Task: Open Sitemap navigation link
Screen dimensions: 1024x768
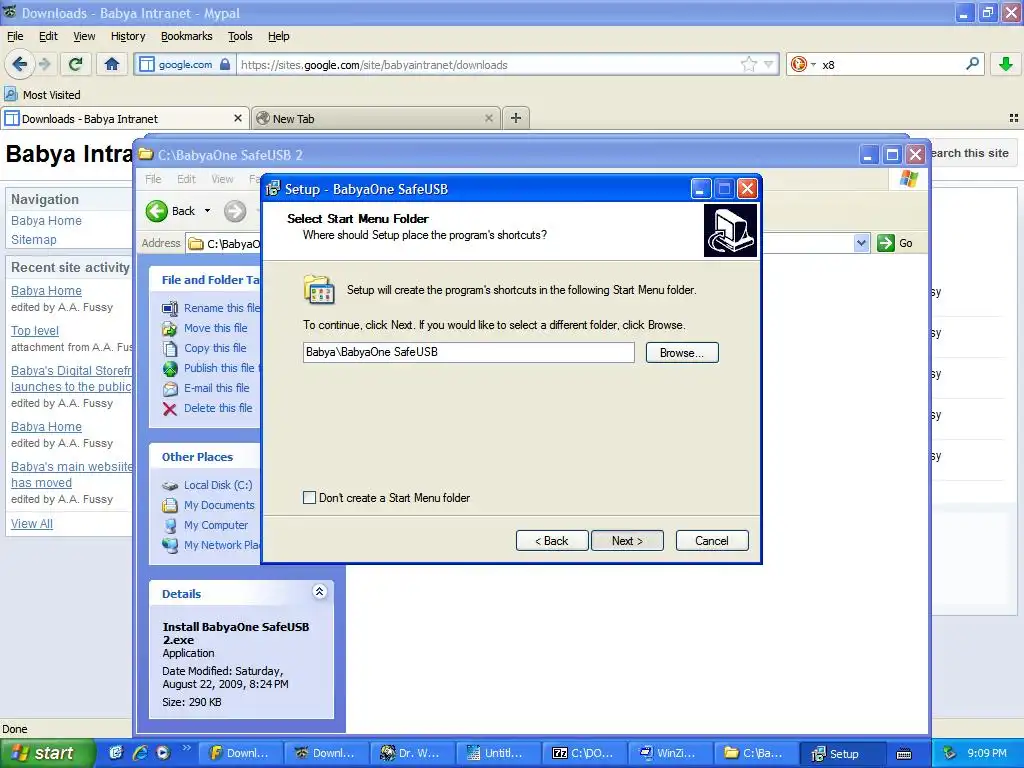Action: tap(34, 240)
